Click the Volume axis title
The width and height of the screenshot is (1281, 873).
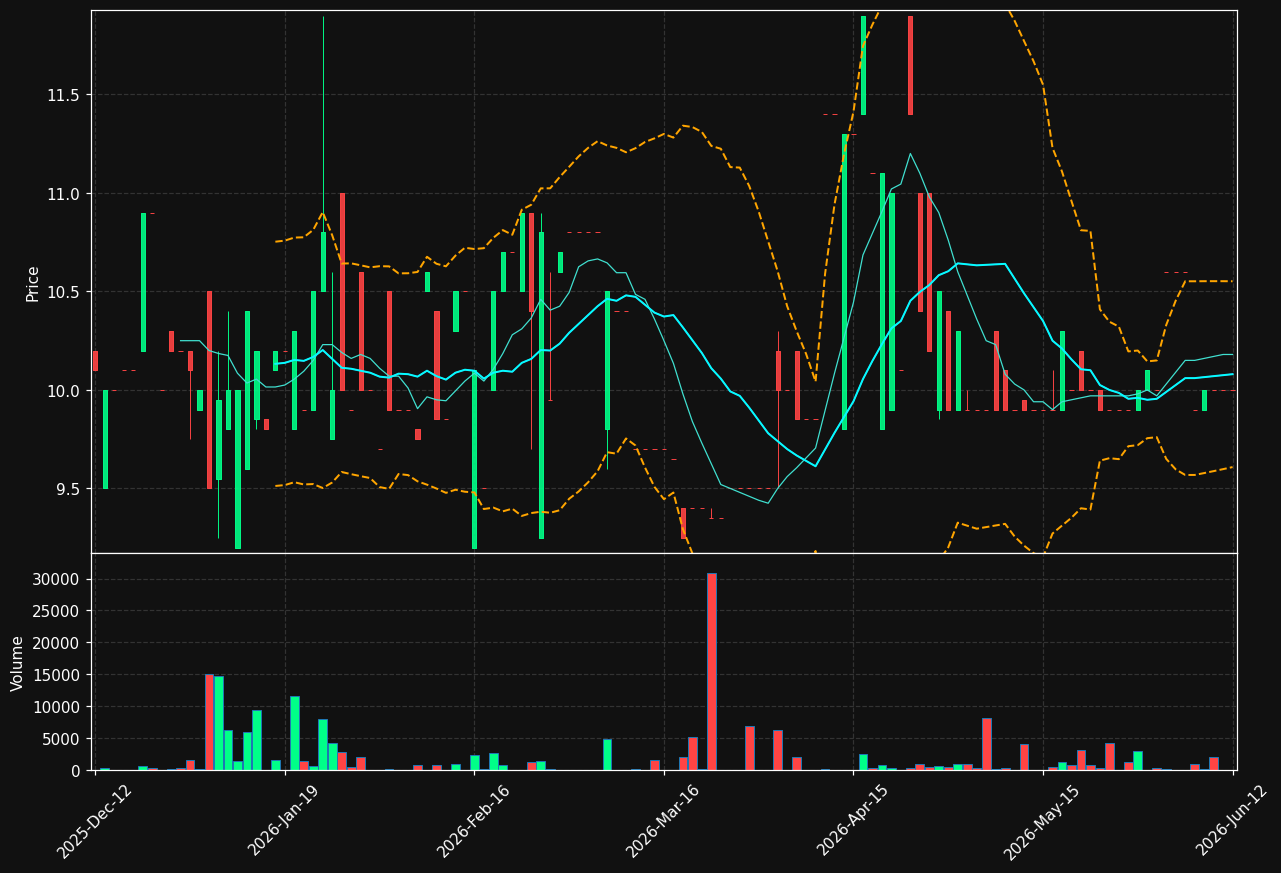(18, 663)
